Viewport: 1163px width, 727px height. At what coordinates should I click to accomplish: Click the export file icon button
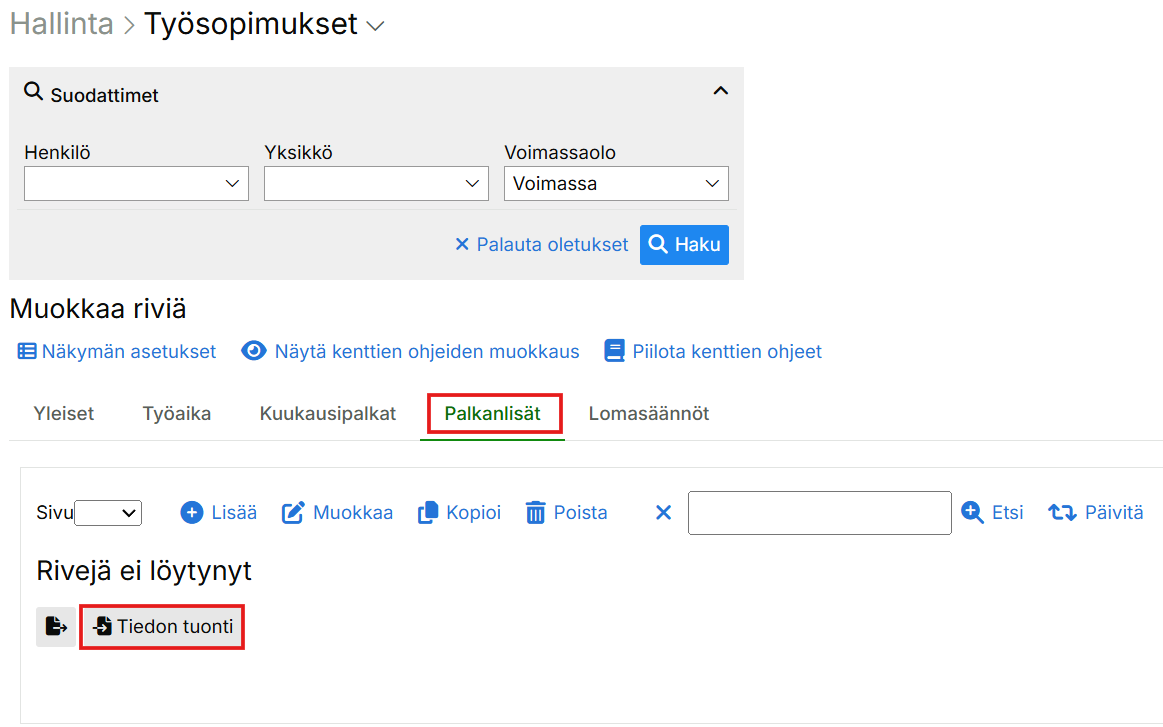pyautogui.click(x=56, y=627)
